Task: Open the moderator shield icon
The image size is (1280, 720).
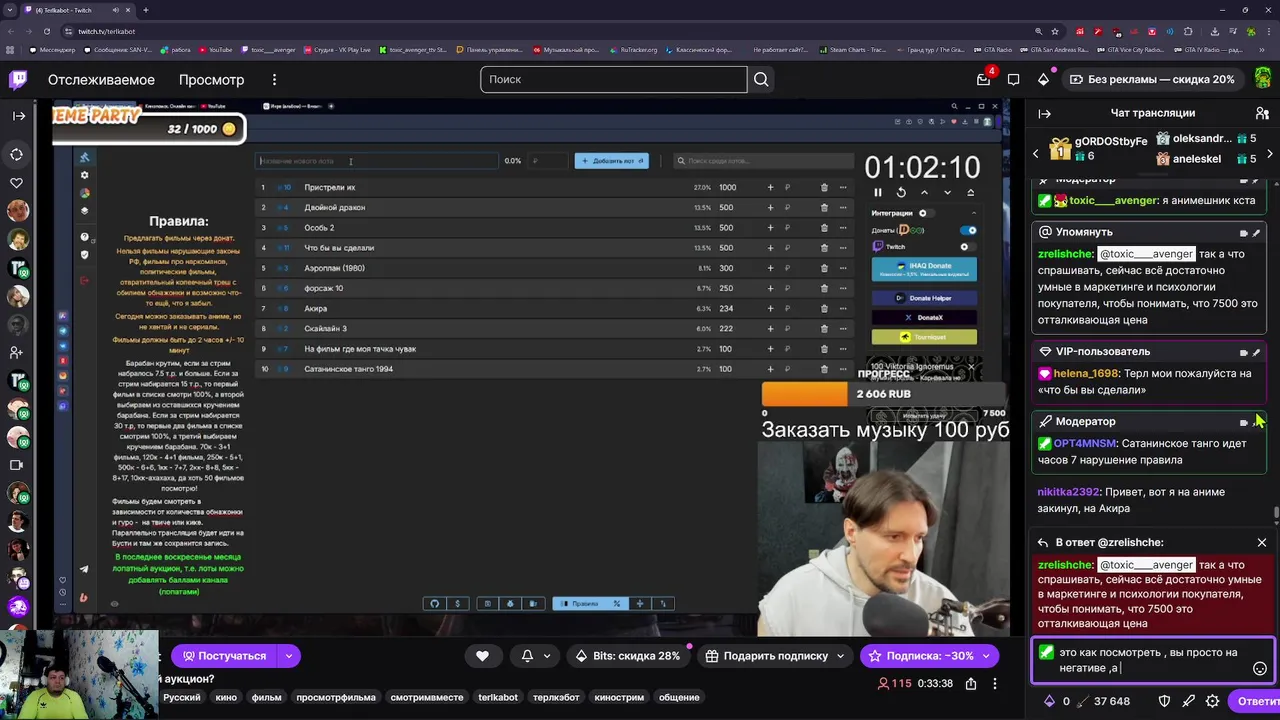Action: point(1164,701)
